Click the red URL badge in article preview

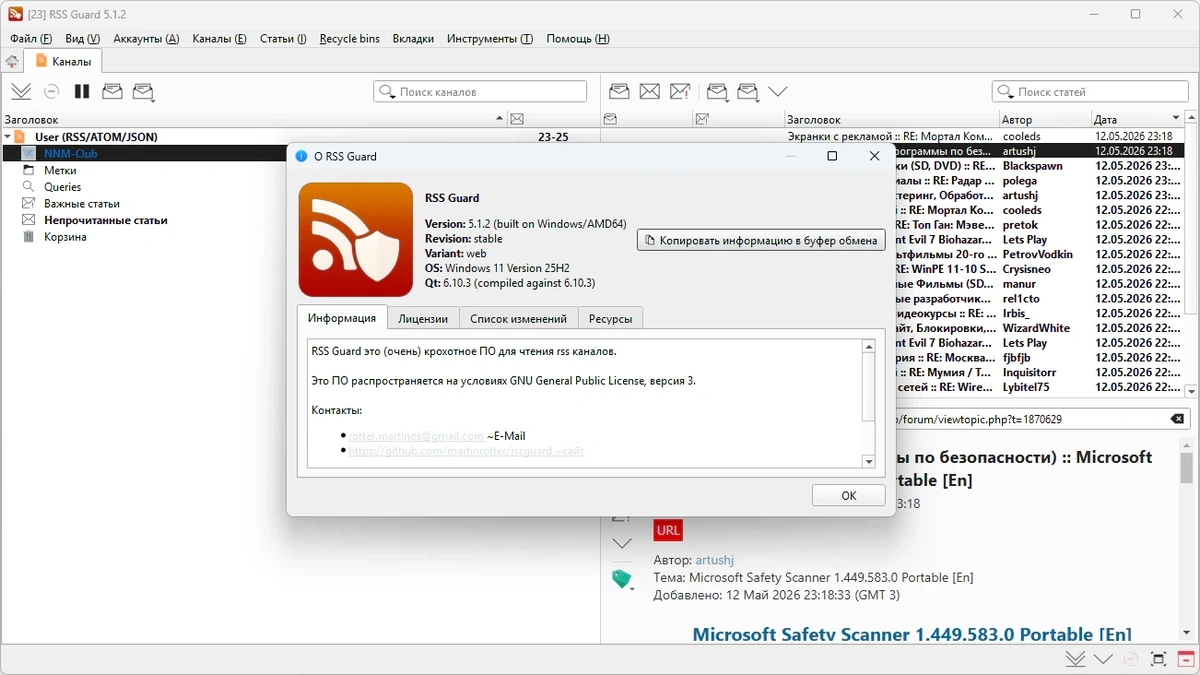pyautogui.click(x=668, y=530)
